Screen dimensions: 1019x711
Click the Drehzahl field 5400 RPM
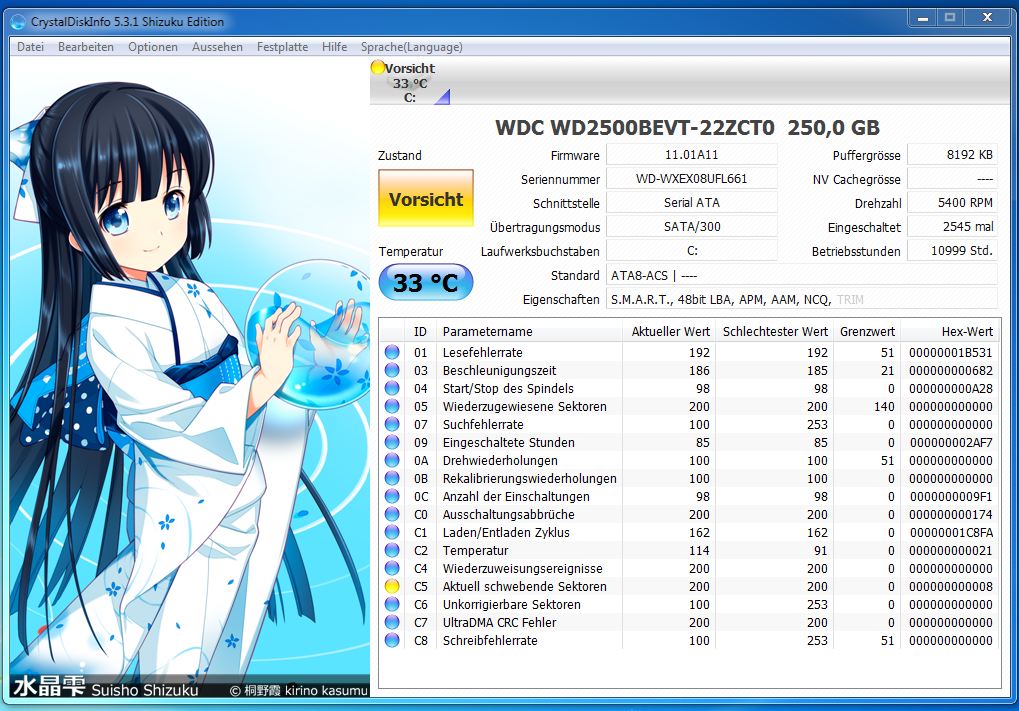coord(952,203)
